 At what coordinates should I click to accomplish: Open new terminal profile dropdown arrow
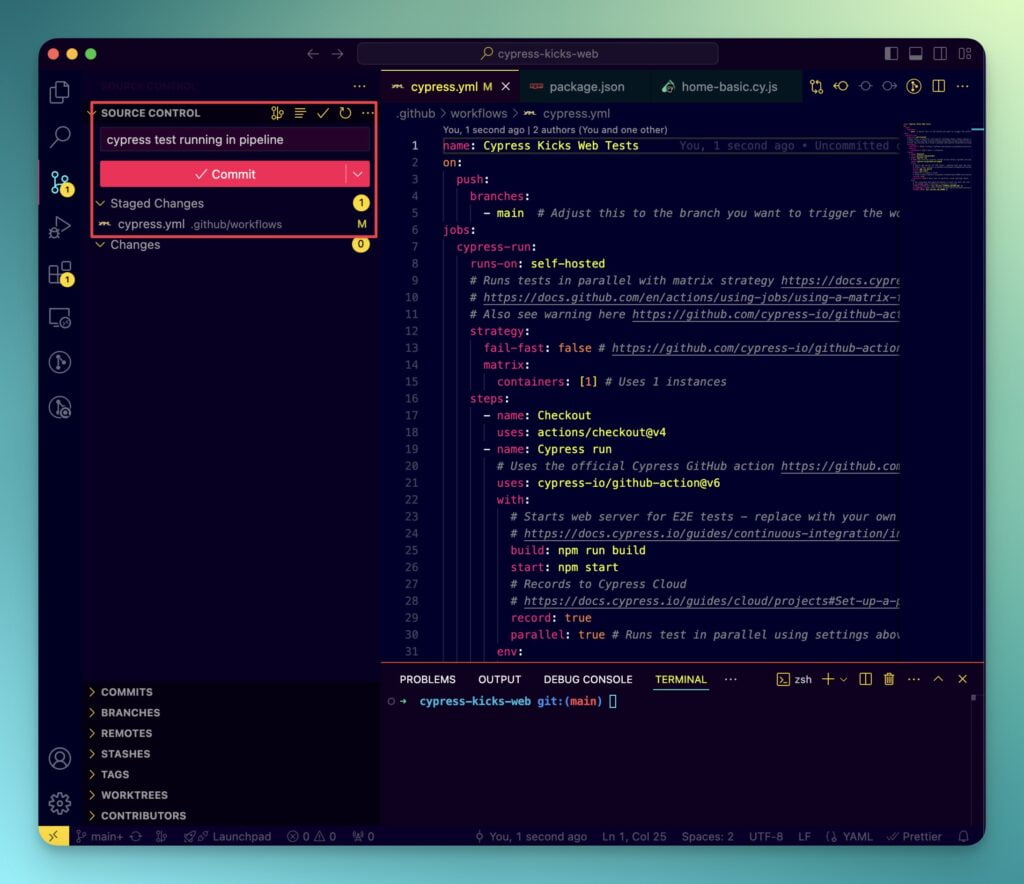point(844,680)
